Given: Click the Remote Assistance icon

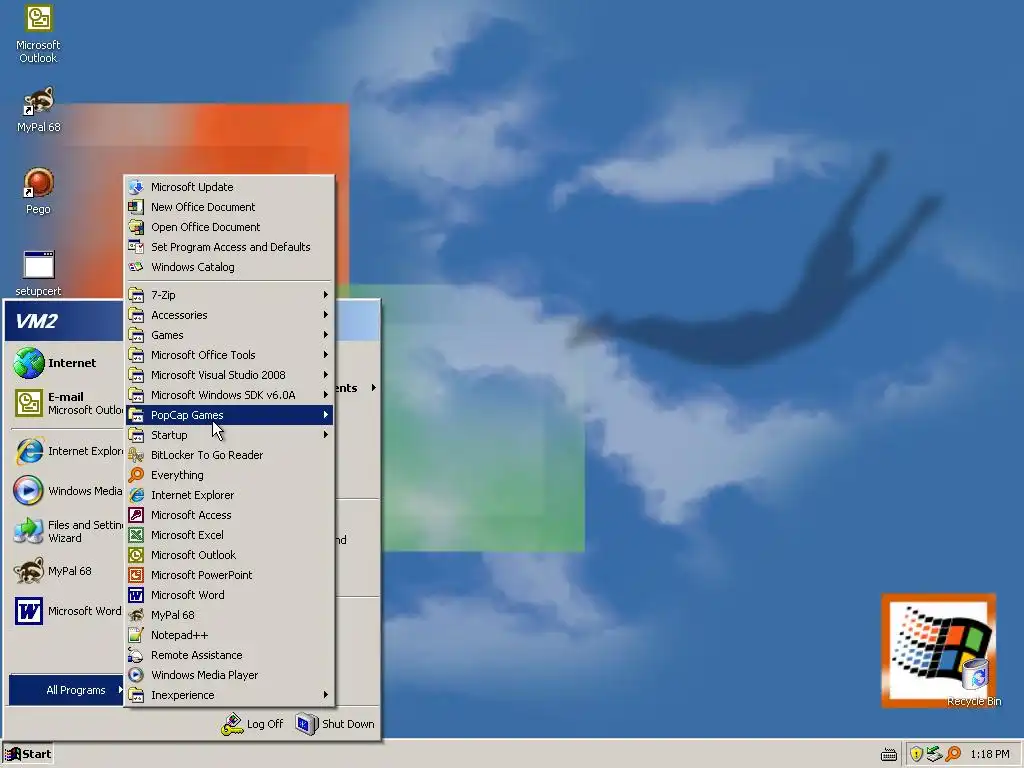Looking at the screenshot, I should click(136, 655).
